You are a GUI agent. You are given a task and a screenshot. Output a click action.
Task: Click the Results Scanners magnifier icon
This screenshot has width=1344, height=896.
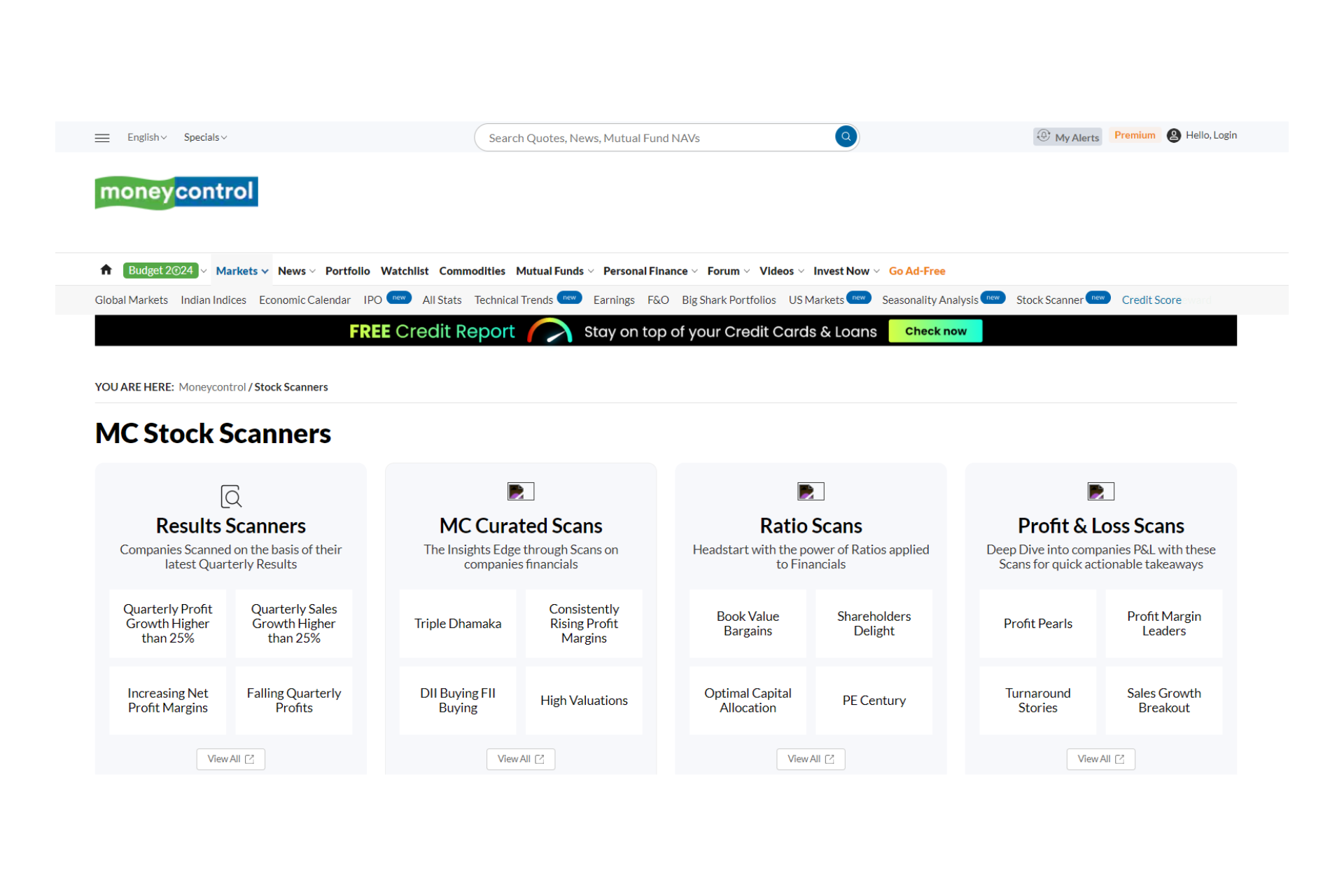230,496
